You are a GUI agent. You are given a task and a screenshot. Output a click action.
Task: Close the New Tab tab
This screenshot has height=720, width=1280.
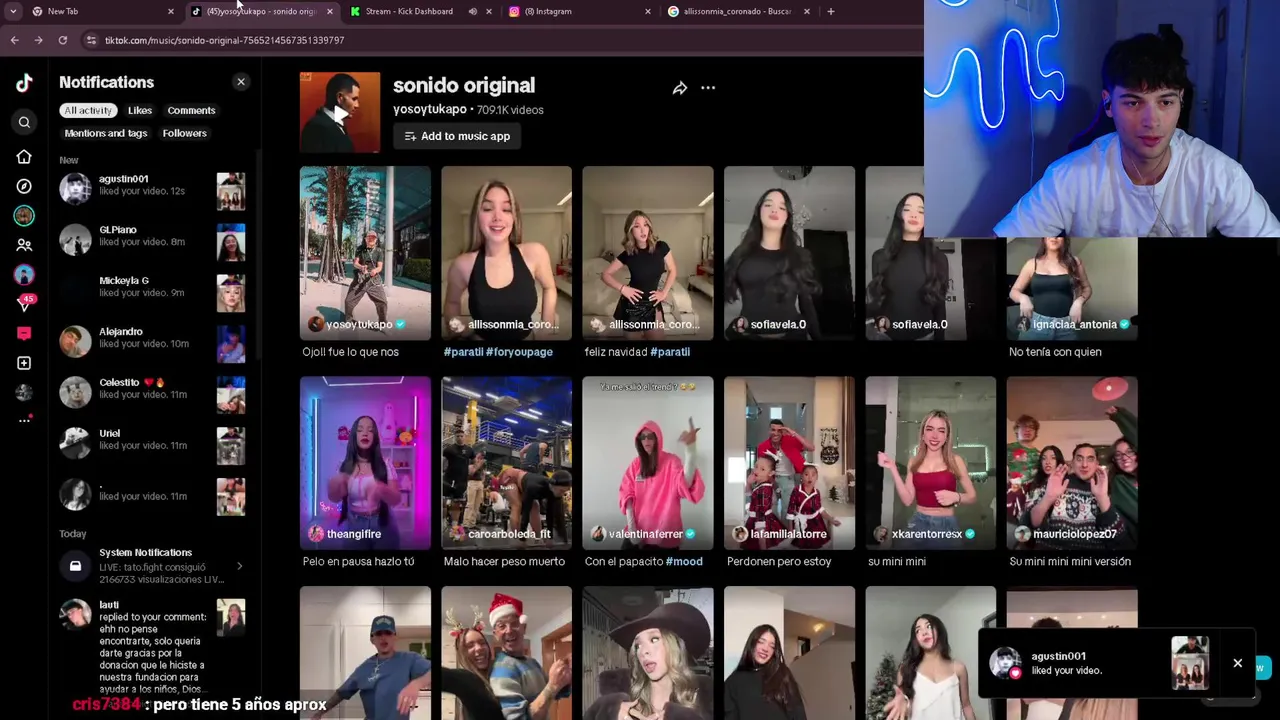170,11
